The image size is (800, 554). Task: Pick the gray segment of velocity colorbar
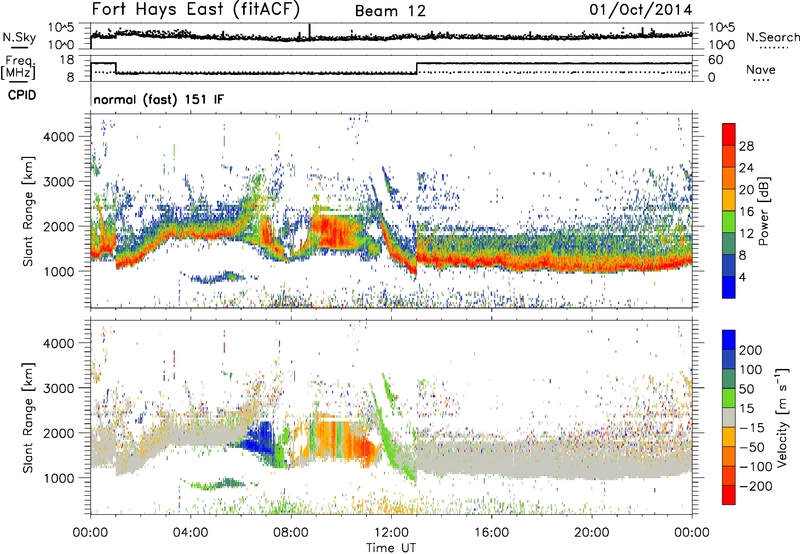click(x=729, y=417)
